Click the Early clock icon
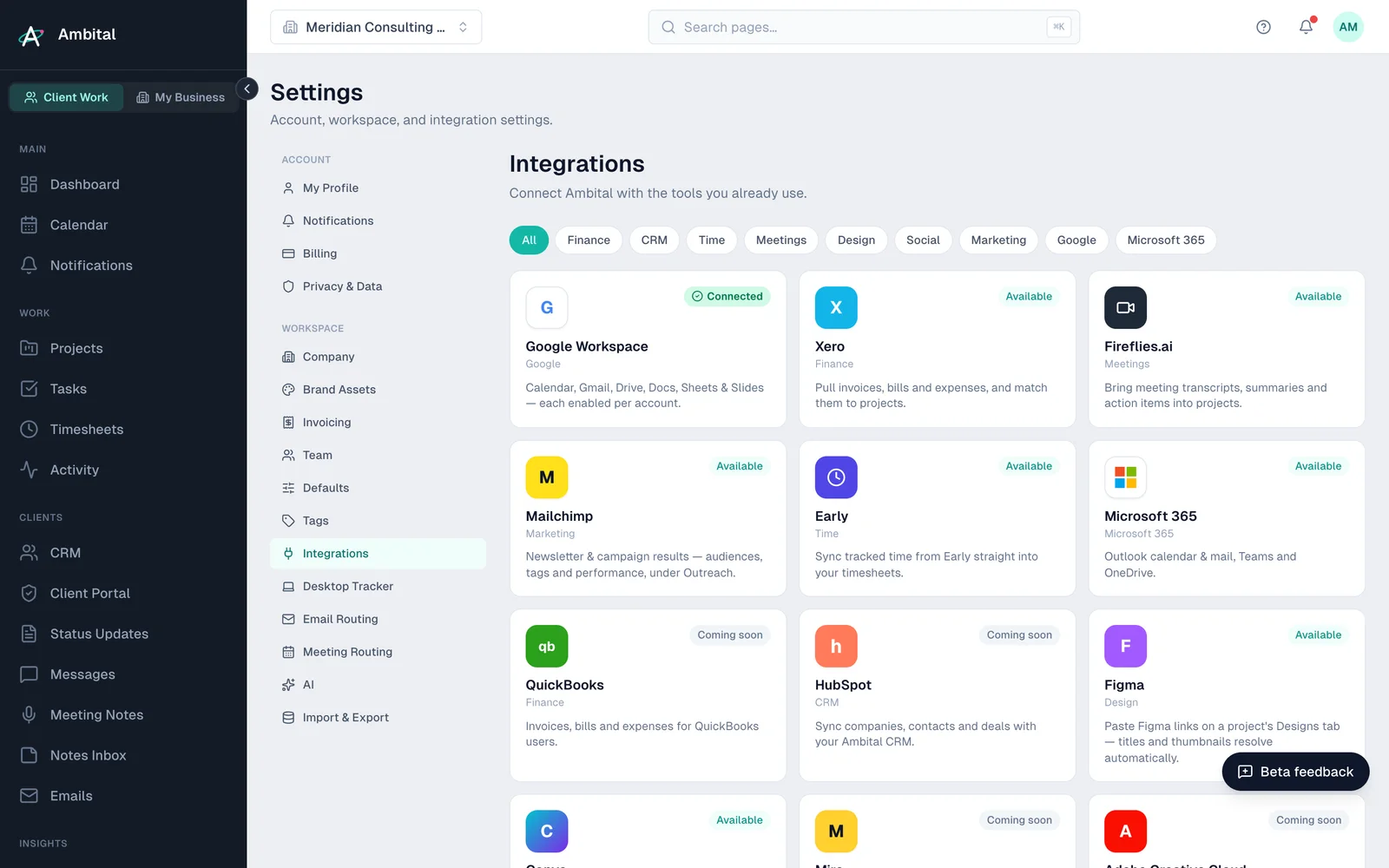 (836, 477)
